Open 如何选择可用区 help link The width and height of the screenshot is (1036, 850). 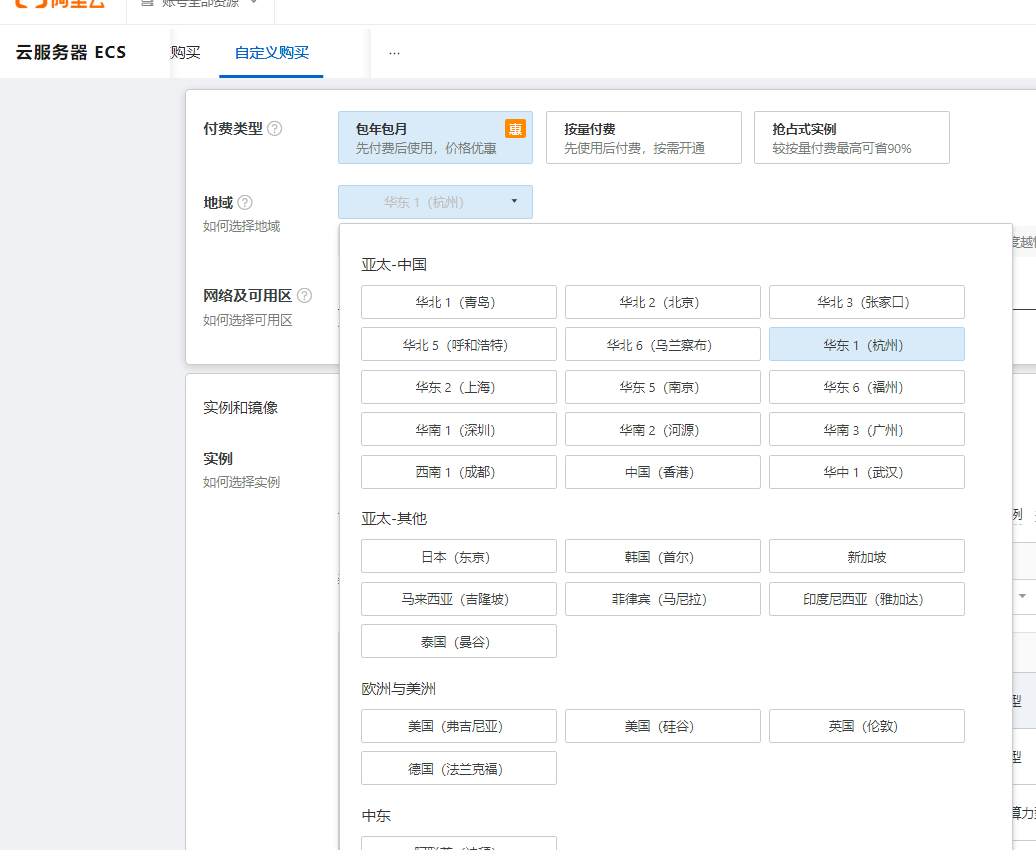tap(248, 320)
